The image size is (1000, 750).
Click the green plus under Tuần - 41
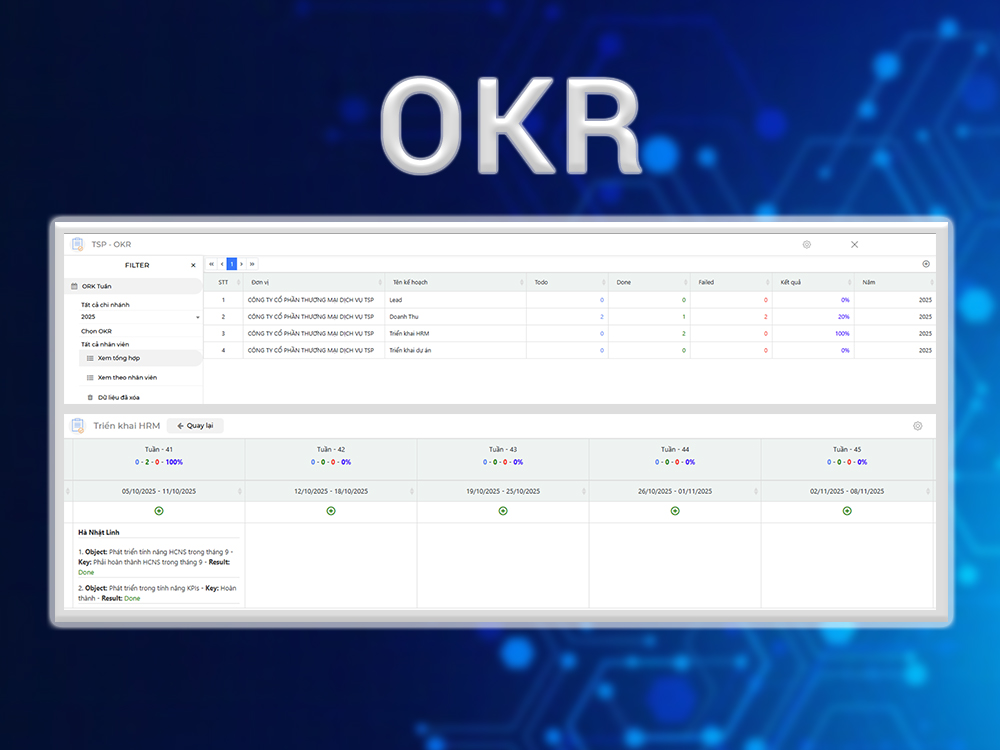[158, 511]
